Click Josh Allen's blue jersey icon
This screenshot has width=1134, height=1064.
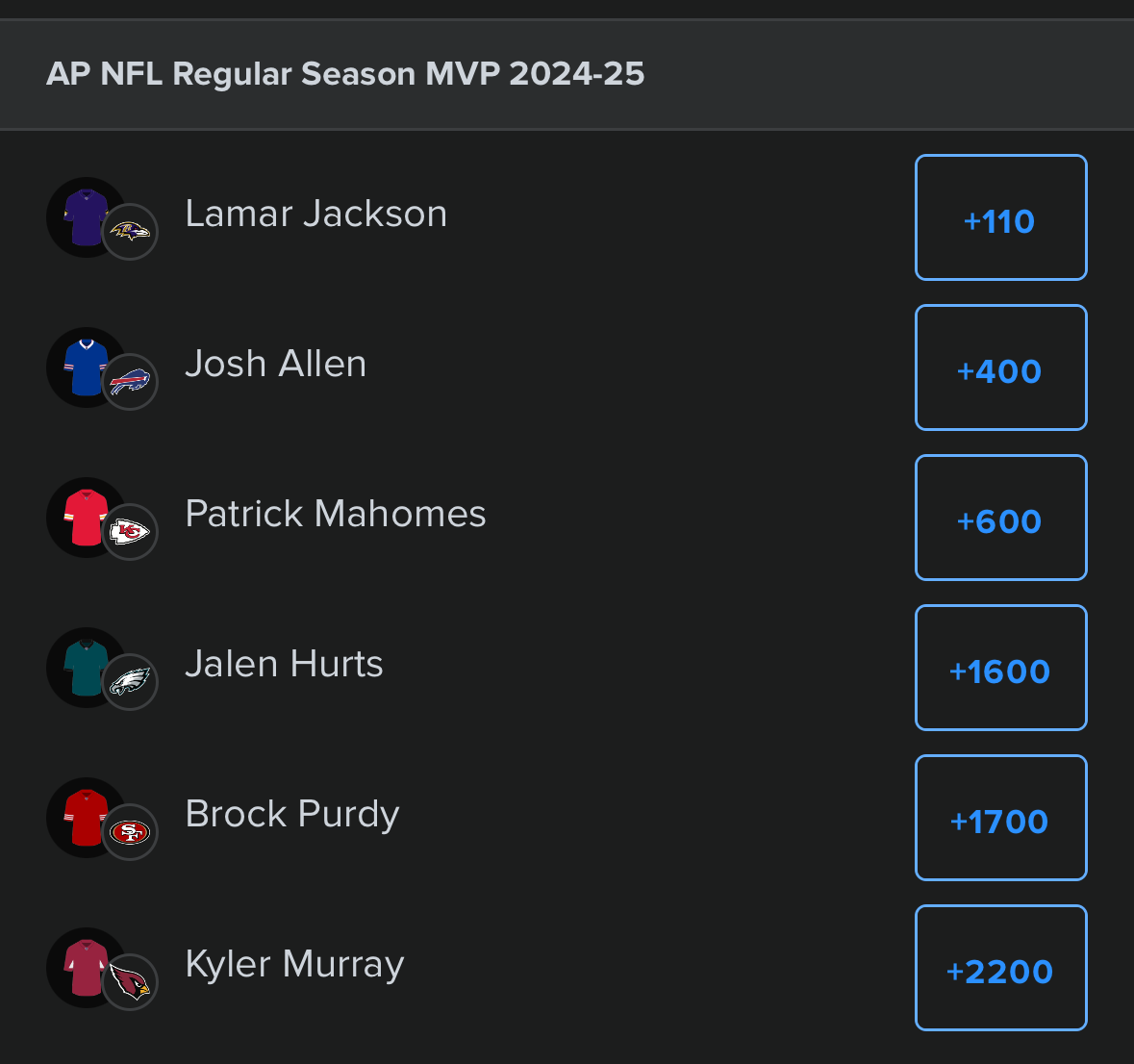(84, 367)
